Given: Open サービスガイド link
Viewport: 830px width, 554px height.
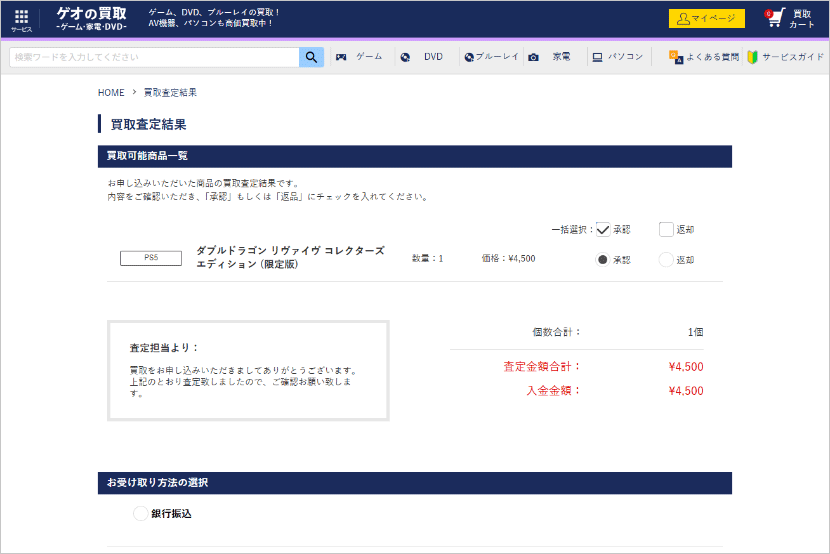Looking at the screenshot, I should [793, 57].
